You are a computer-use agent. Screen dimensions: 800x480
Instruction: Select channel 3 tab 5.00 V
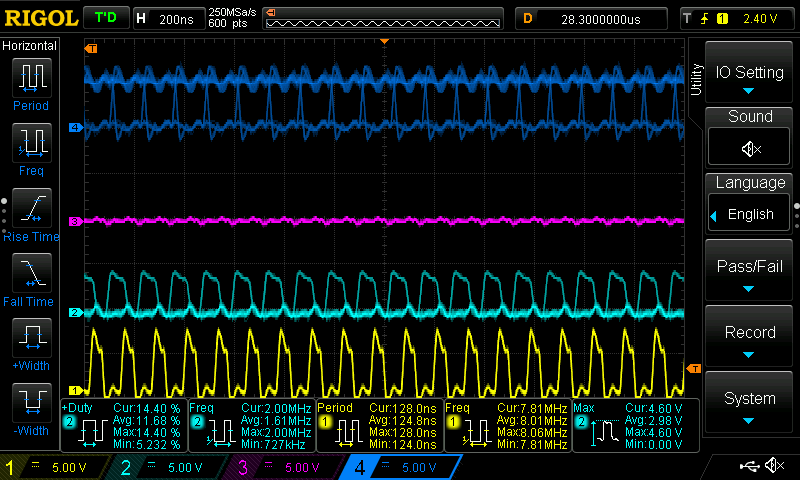click(288, 467)
